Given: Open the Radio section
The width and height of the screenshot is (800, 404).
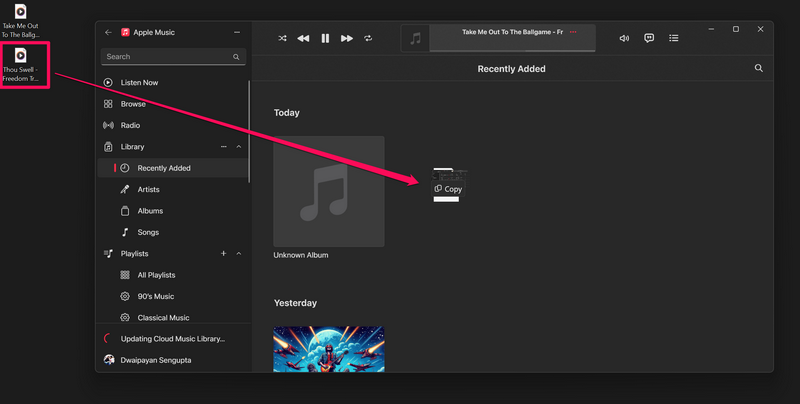Looking at the screenshot, I should 130,125.
